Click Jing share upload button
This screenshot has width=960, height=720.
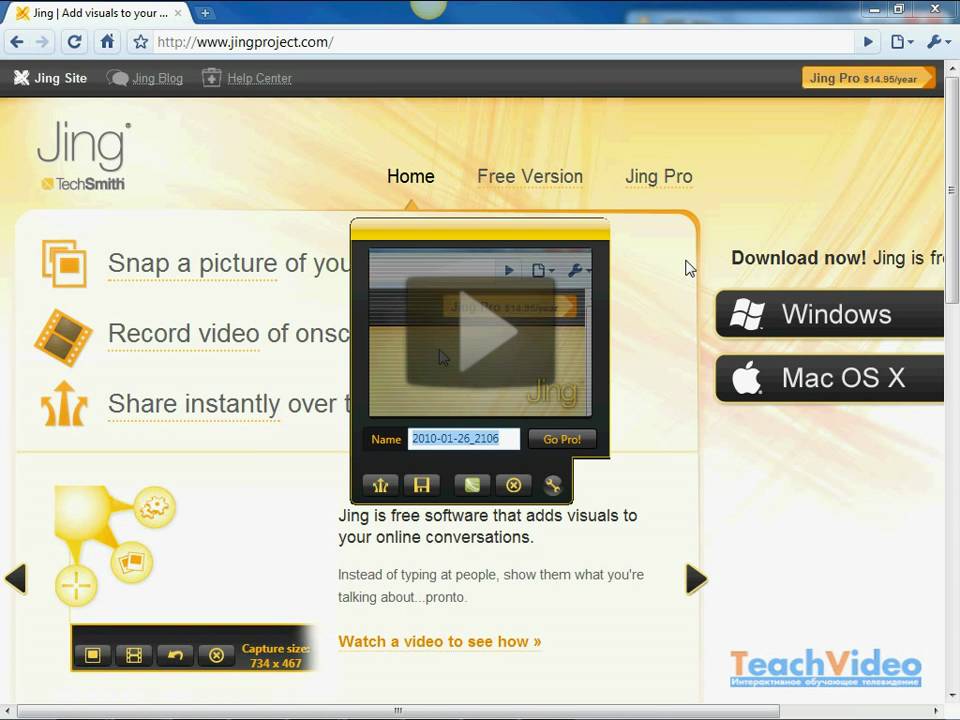380,486
